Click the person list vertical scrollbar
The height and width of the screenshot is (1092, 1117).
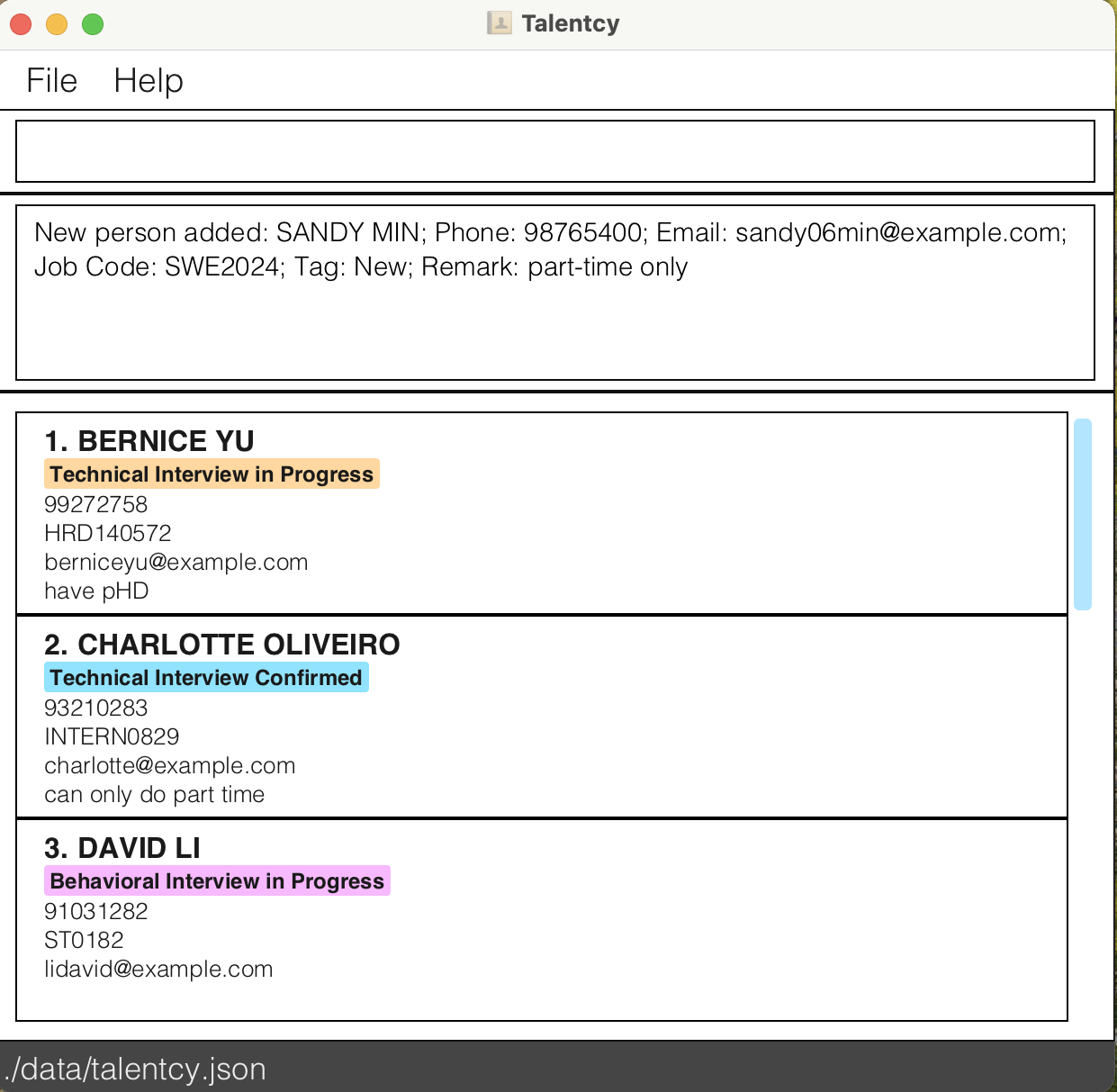pyautogui.click(x=1083, y=514)
